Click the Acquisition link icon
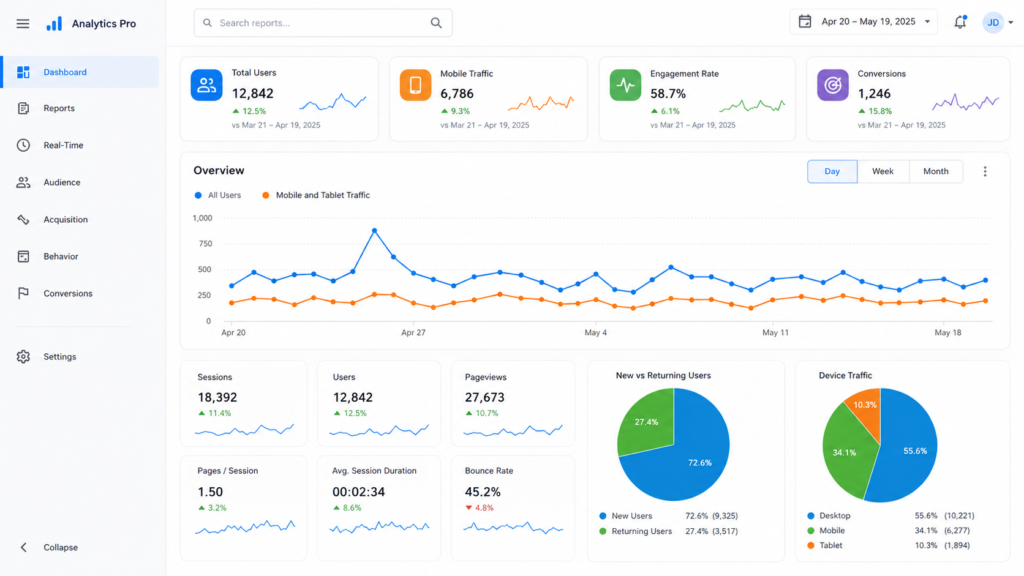The image size is (1024, 576). pos(24,219)
